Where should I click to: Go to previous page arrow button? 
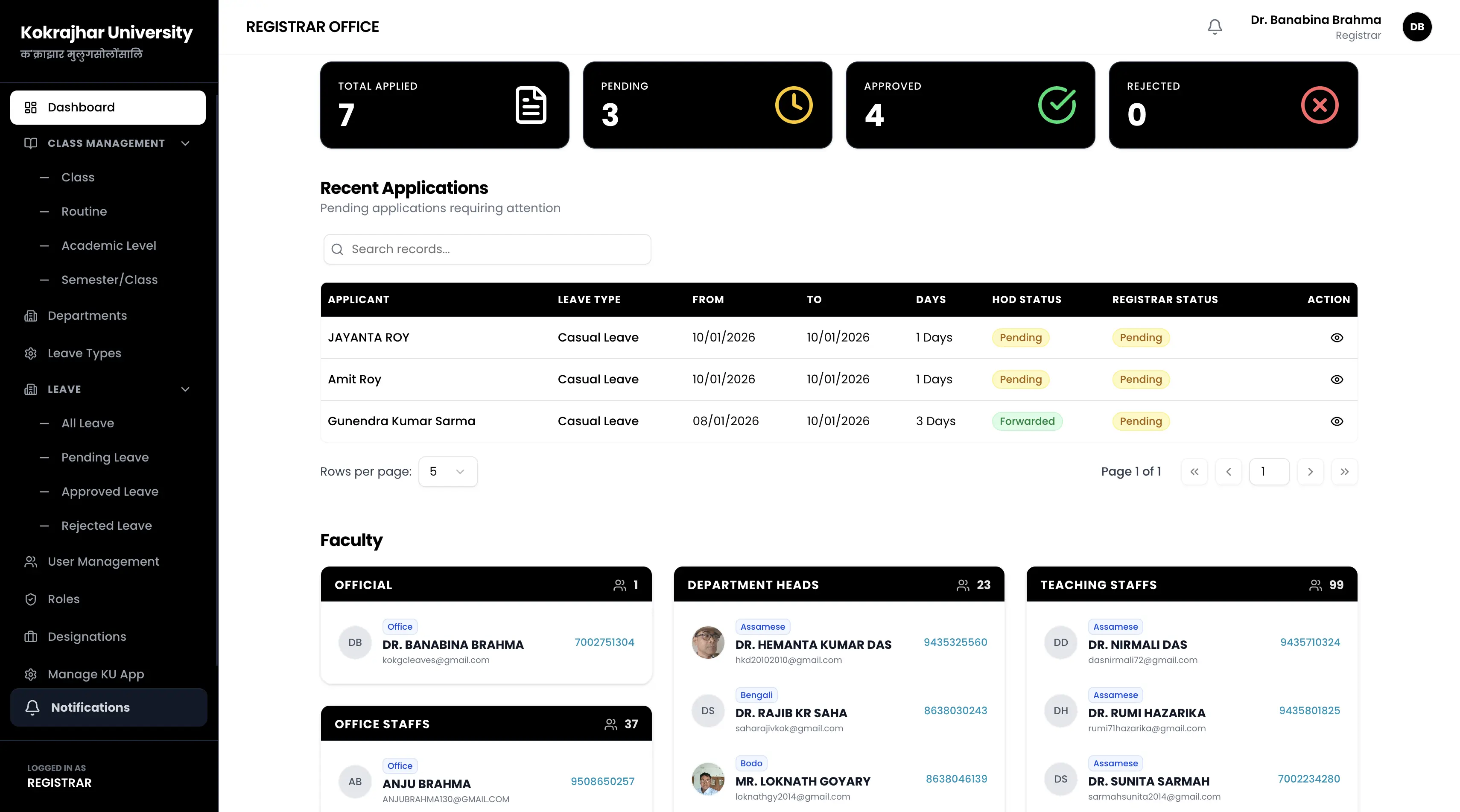pos(1228,471)
